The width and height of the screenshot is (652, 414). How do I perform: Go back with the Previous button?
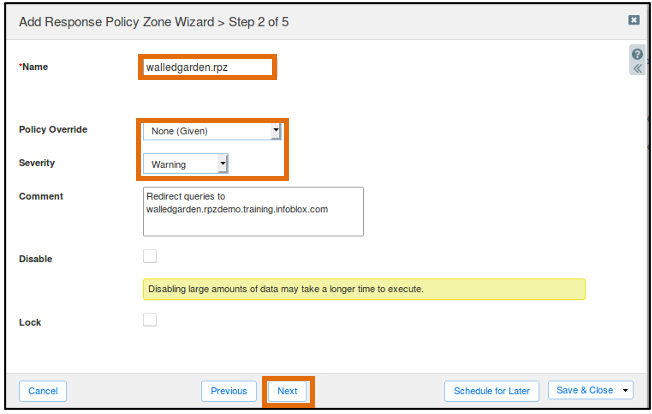229,391
